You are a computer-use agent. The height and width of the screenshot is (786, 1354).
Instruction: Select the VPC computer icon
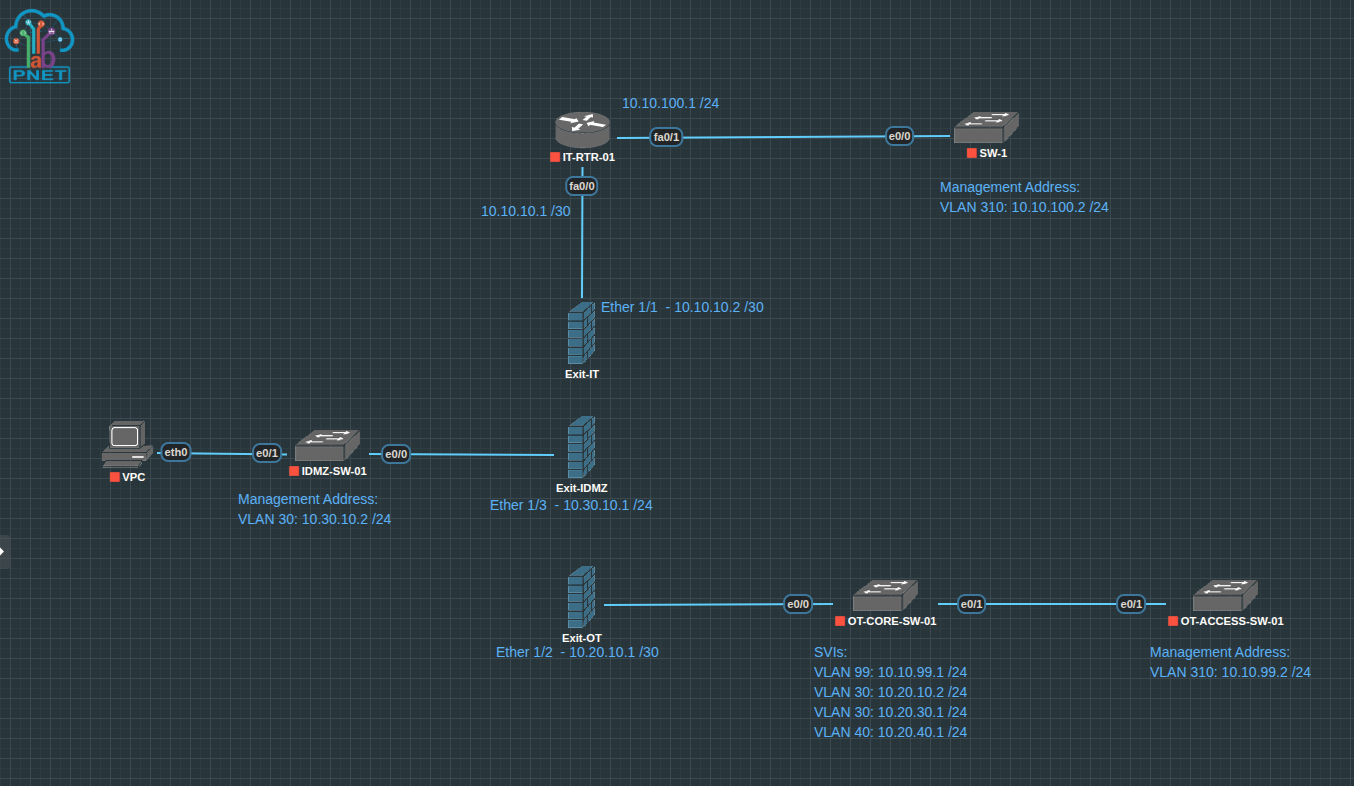click(127, 445)
